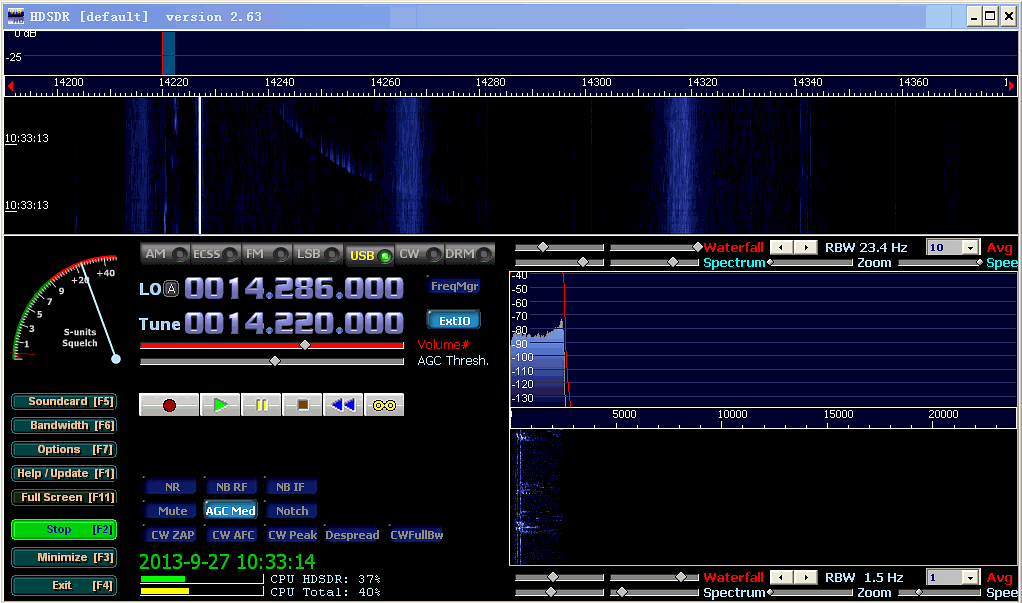Increase upper RBW with right arrow
The width and height of the screenshot is (1022, 603).
[806, 247]
